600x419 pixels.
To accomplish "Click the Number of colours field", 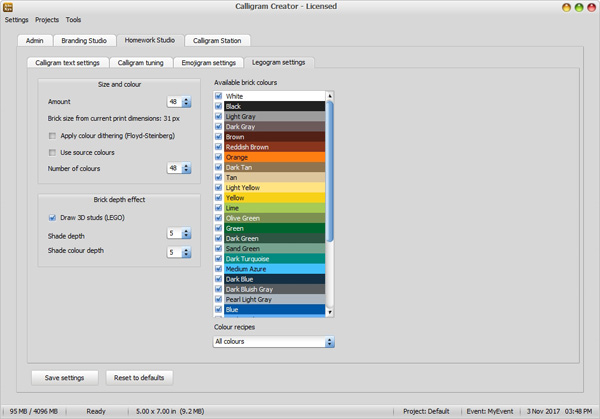I will [174, 168].
